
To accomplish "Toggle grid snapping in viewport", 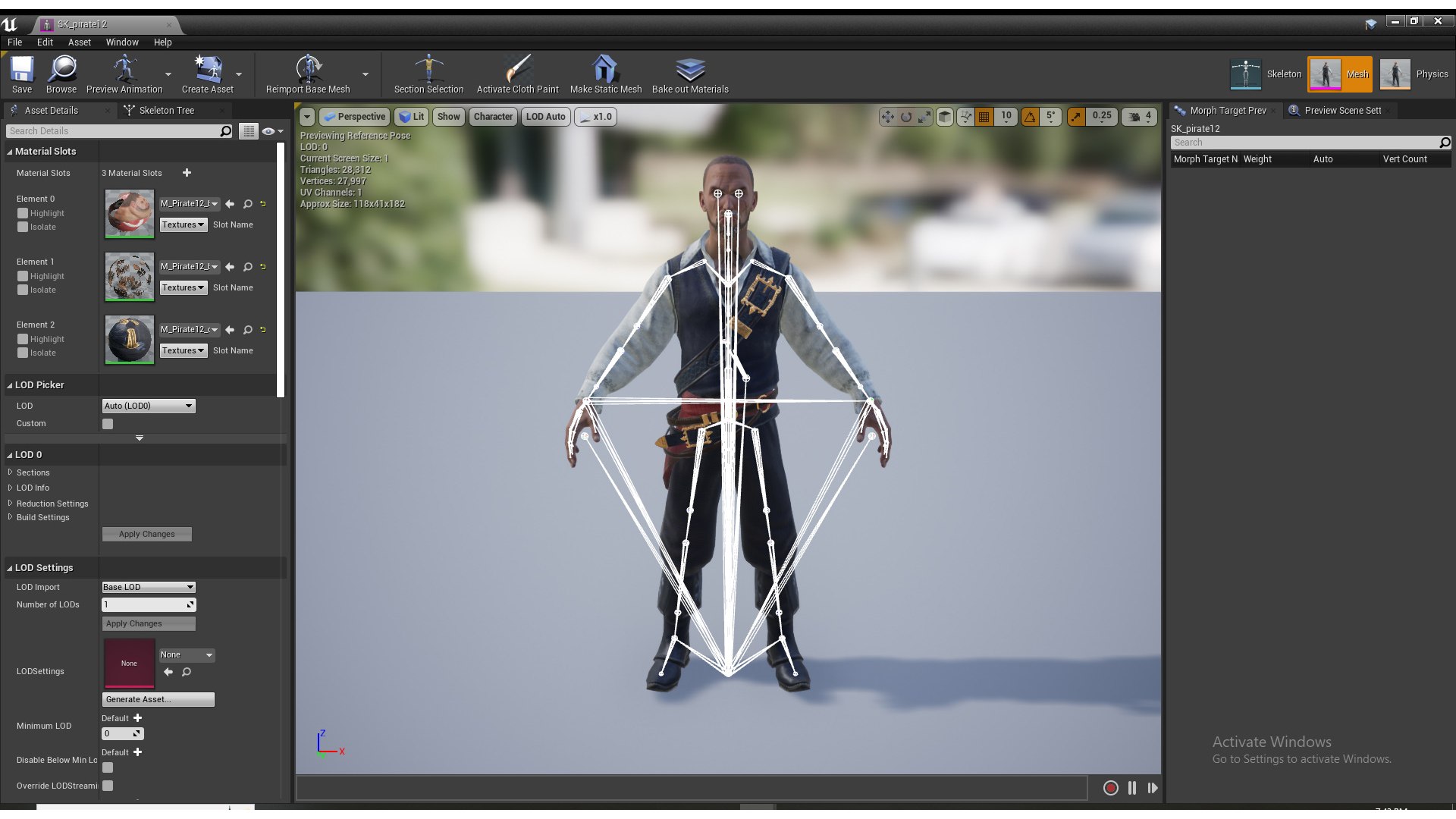I will 984,117.
